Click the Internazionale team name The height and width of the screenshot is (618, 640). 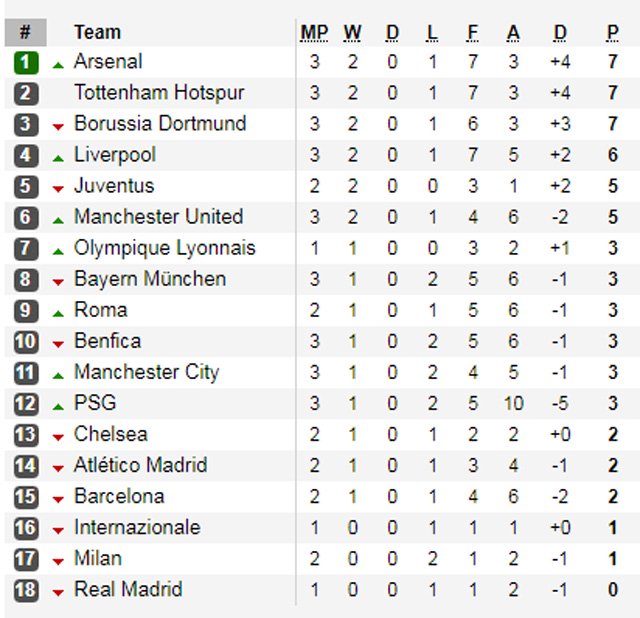[x=137, y=527]
